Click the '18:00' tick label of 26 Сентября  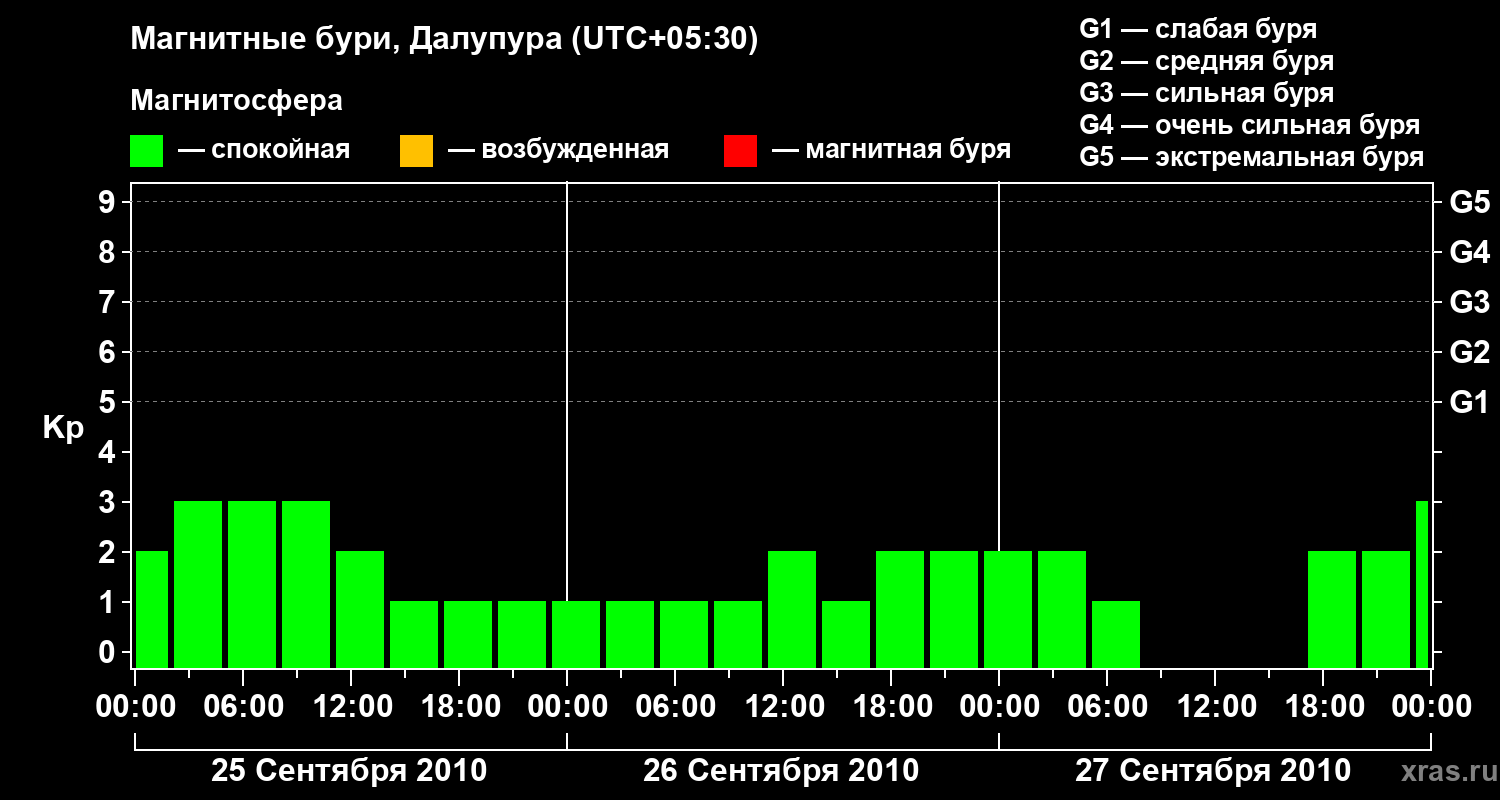[x=891, y=707]
